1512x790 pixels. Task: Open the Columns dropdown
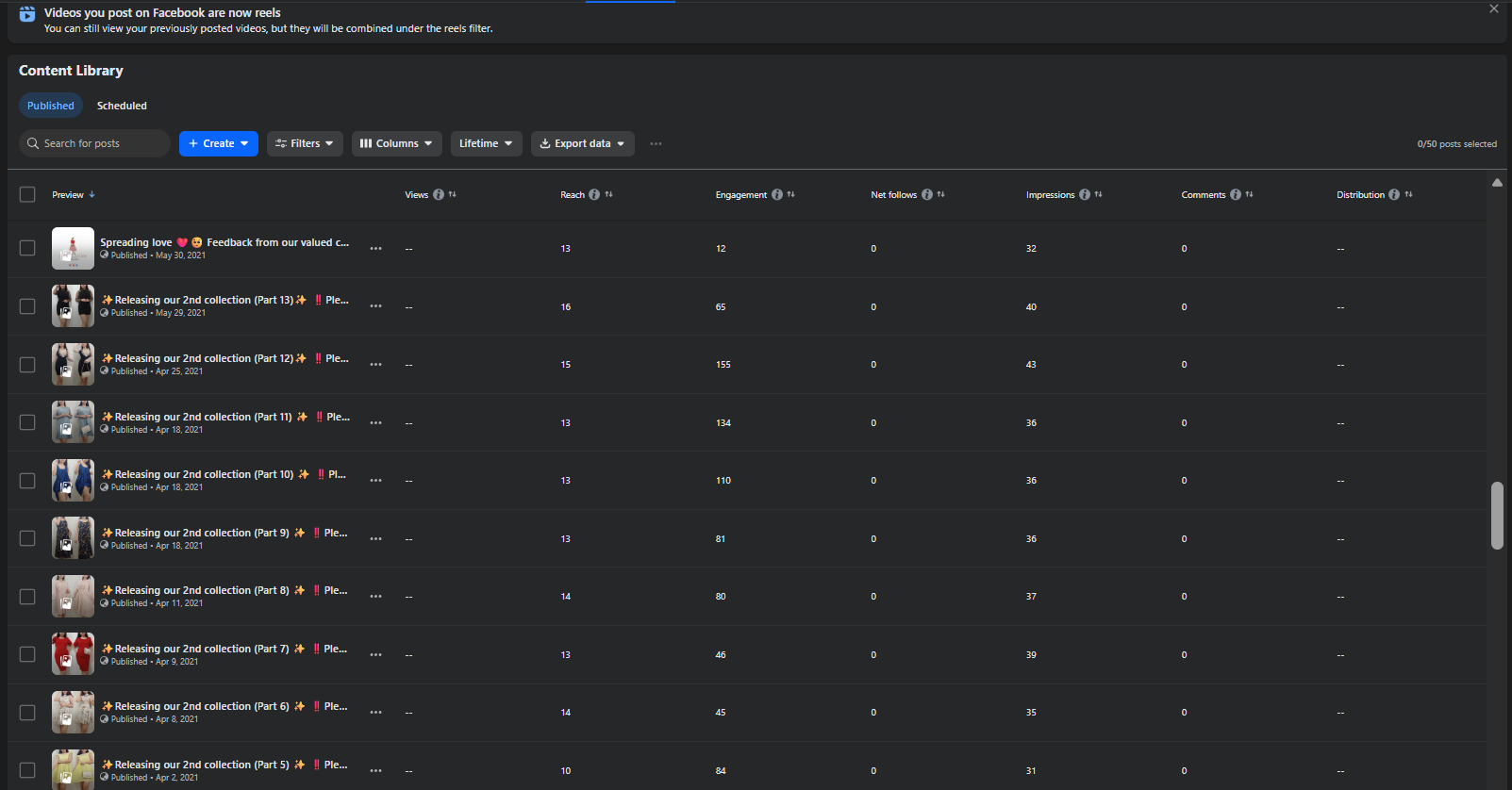point(397,144)
